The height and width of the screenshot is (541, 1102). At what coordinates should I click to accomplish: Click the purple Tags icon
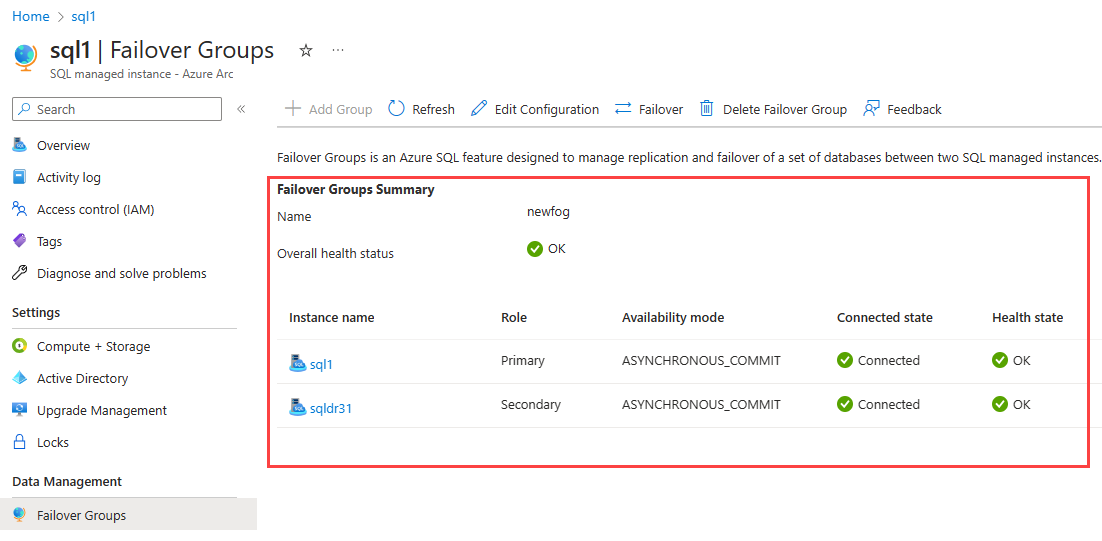point(20,241)
